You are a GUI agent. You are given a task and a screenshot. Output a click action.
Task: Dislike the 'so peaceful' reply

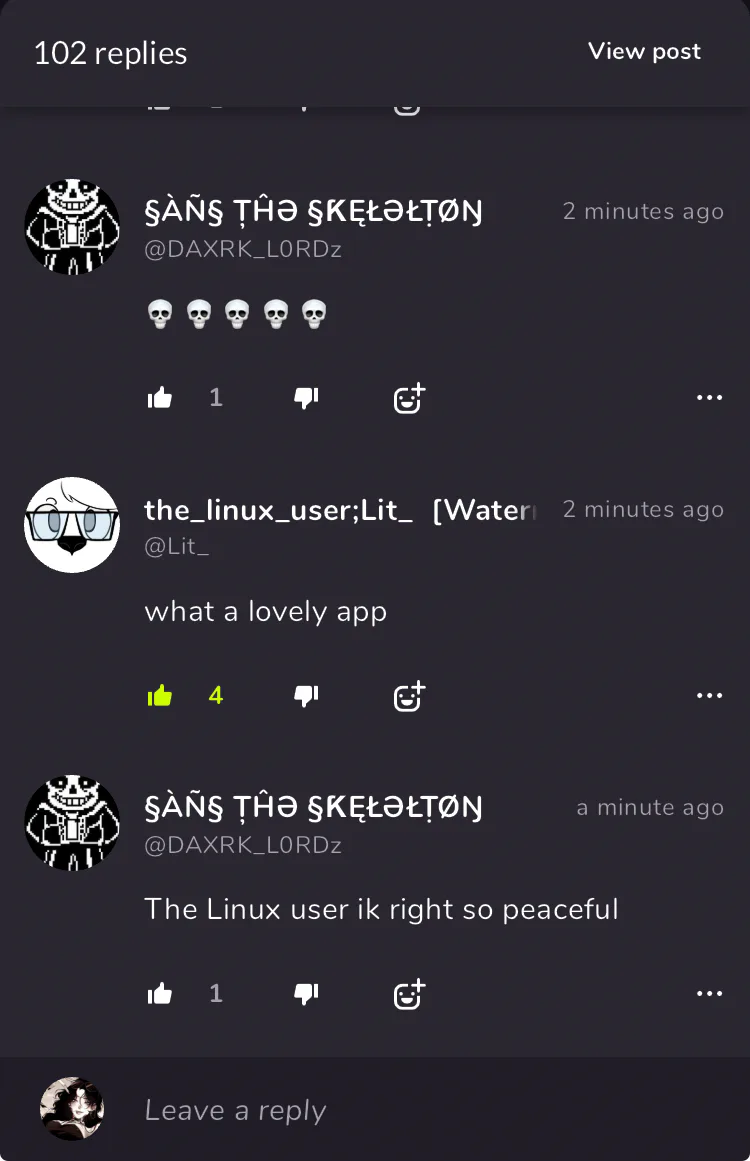(306, 994)
